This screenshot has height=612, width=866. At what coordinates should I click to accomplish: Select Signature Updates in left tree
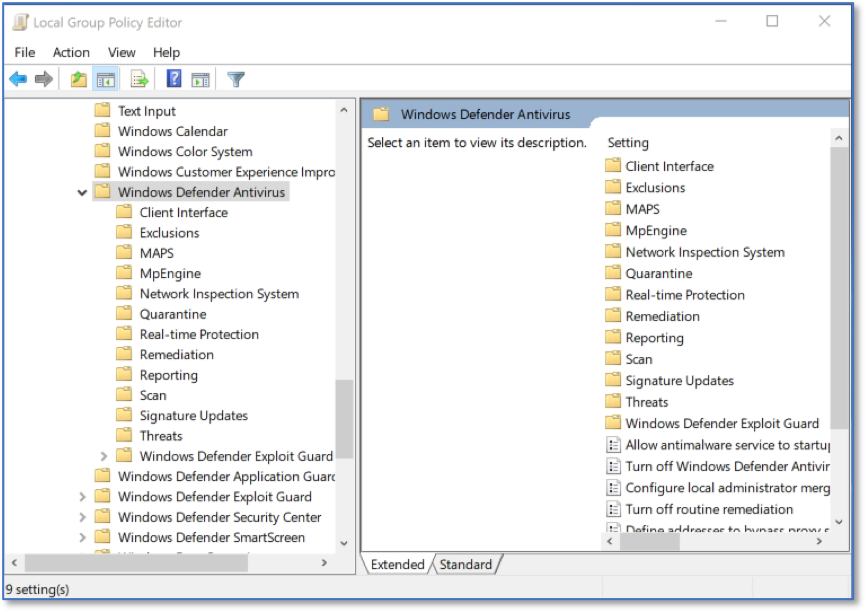[193, 415]
